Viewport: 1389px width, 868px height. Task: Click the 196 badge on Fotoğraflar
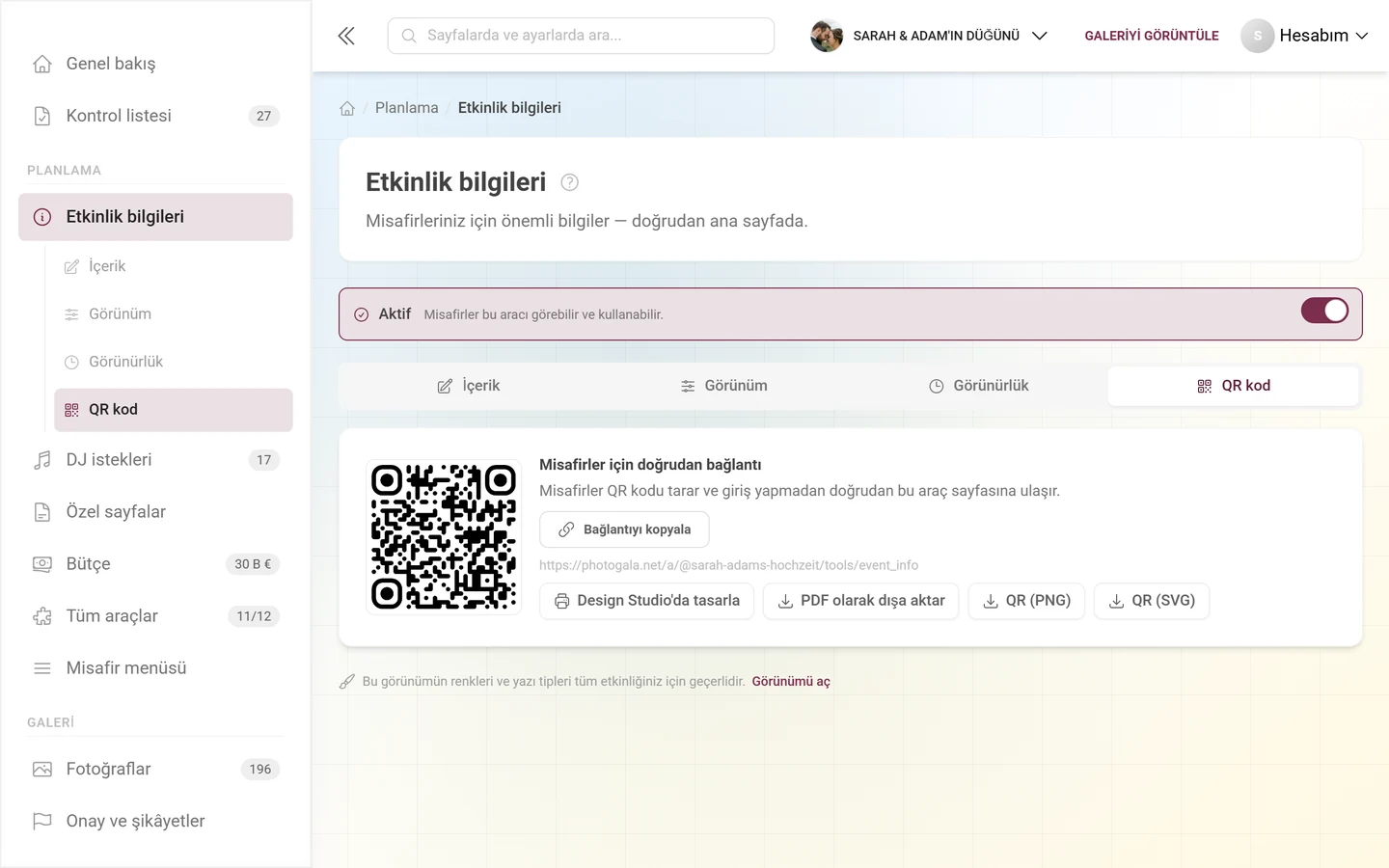[260, 770]
